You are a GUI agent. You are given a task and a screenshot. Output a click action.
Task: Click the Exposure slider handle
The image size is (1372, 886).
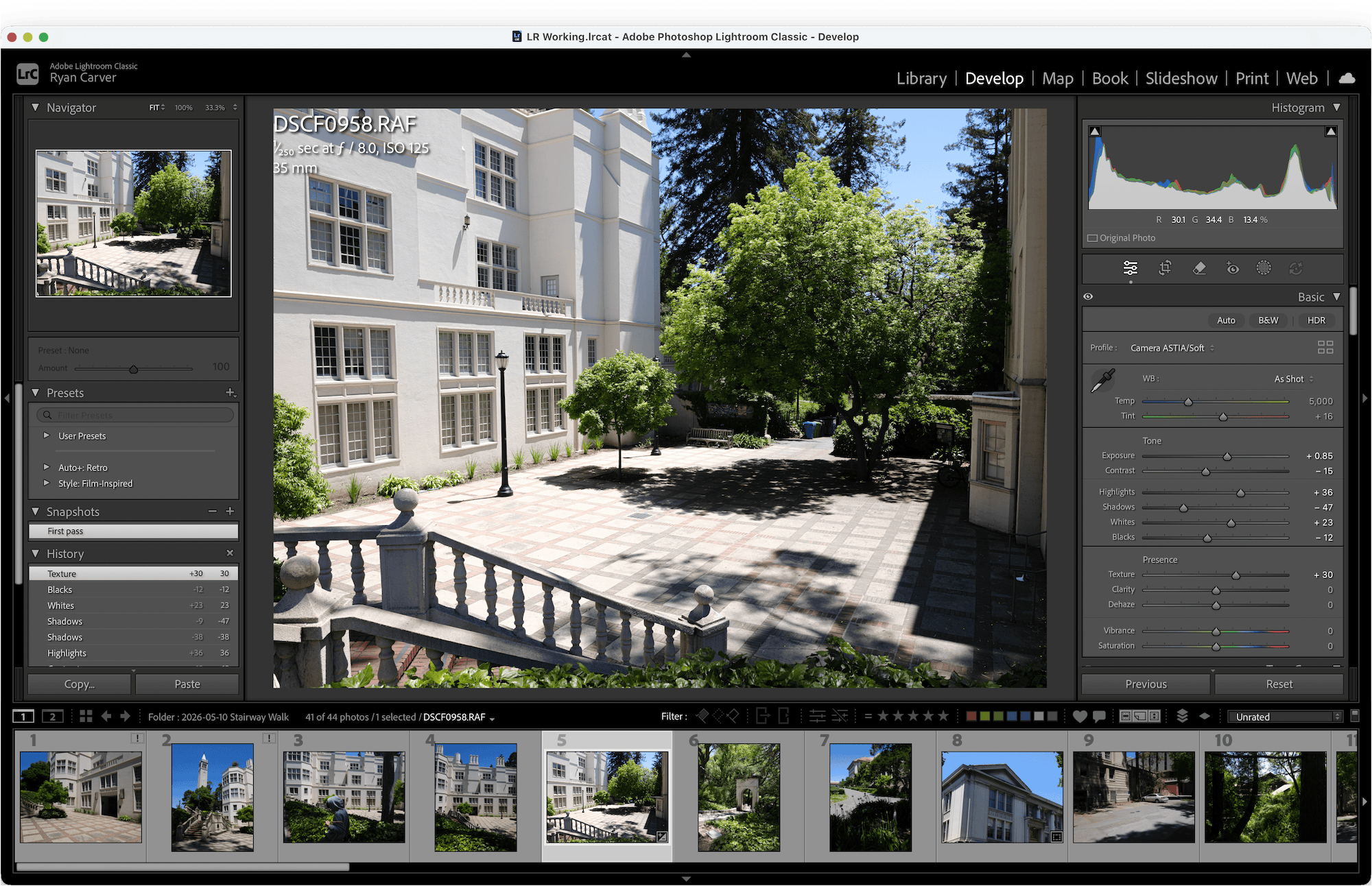click(x=1227, y=457)
